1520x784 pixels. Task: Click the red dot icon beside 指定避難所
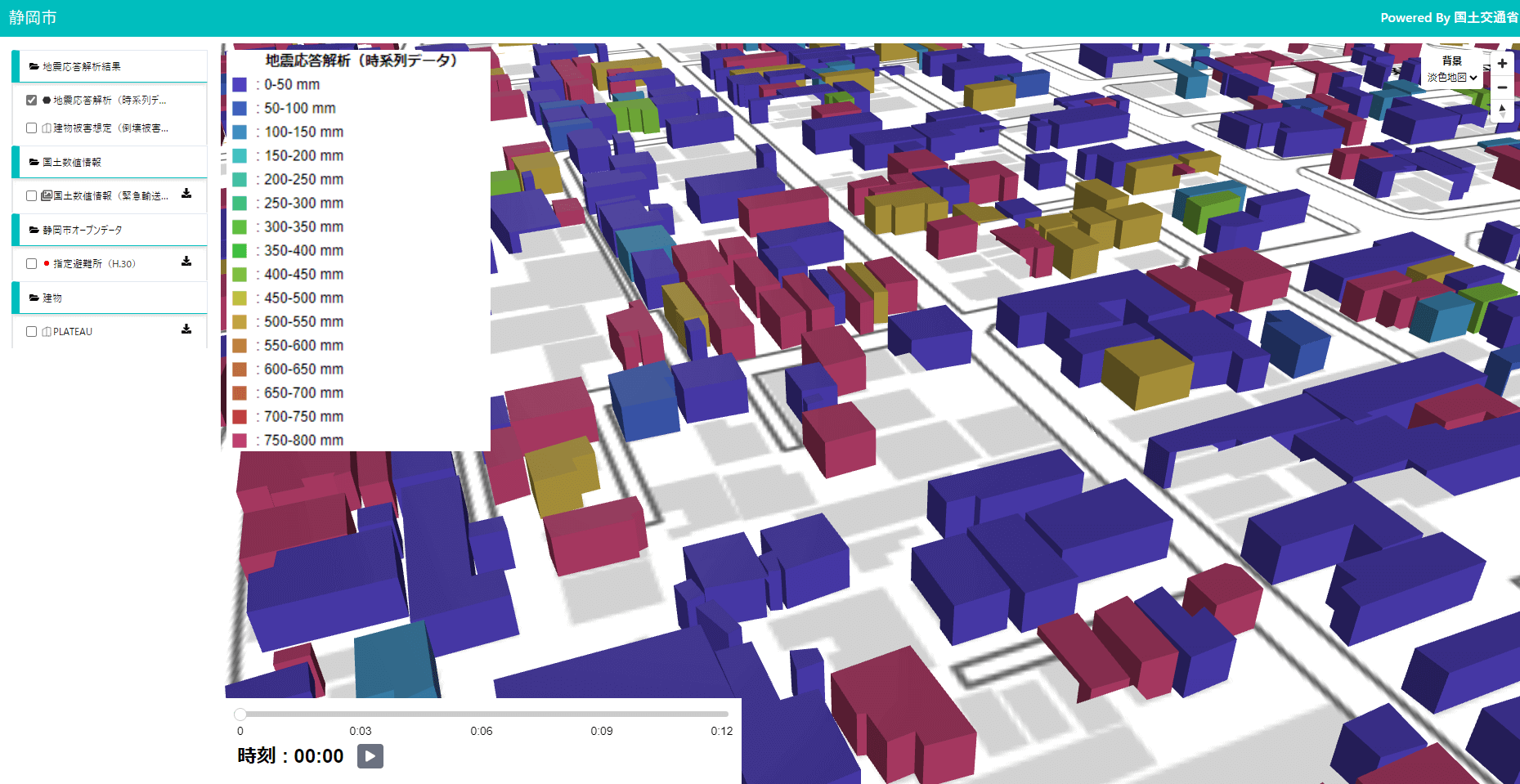pos(47,263)
